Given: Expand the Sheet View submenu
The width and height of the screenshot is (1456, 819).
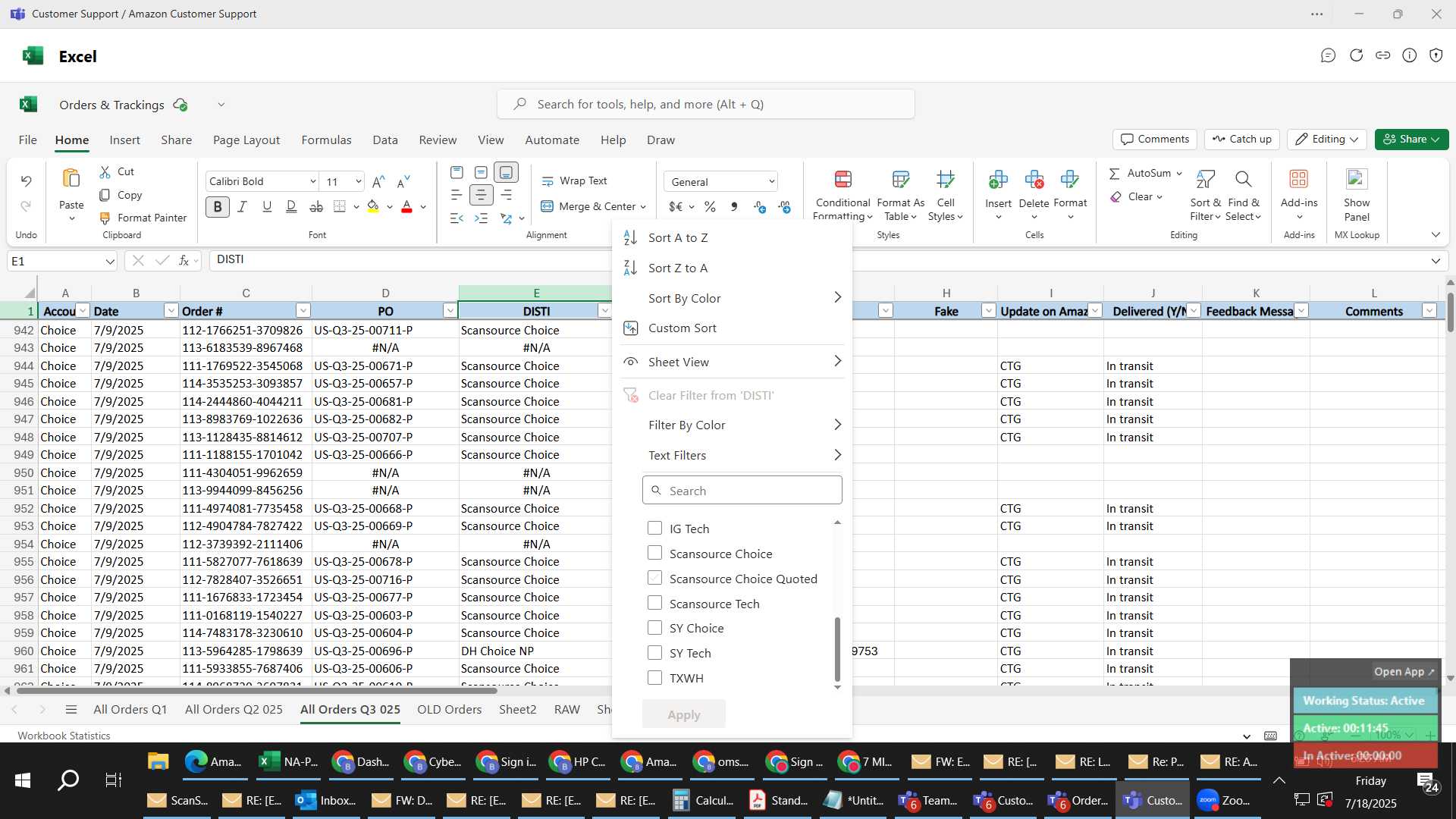Looking at the screenshot, I should pyautogui.click(x=837, y=362).
